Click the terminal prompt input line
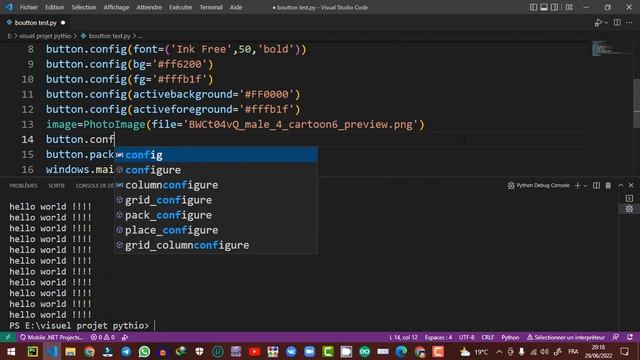This screenshot has width=640, height=360. click(x=82, y=326)
